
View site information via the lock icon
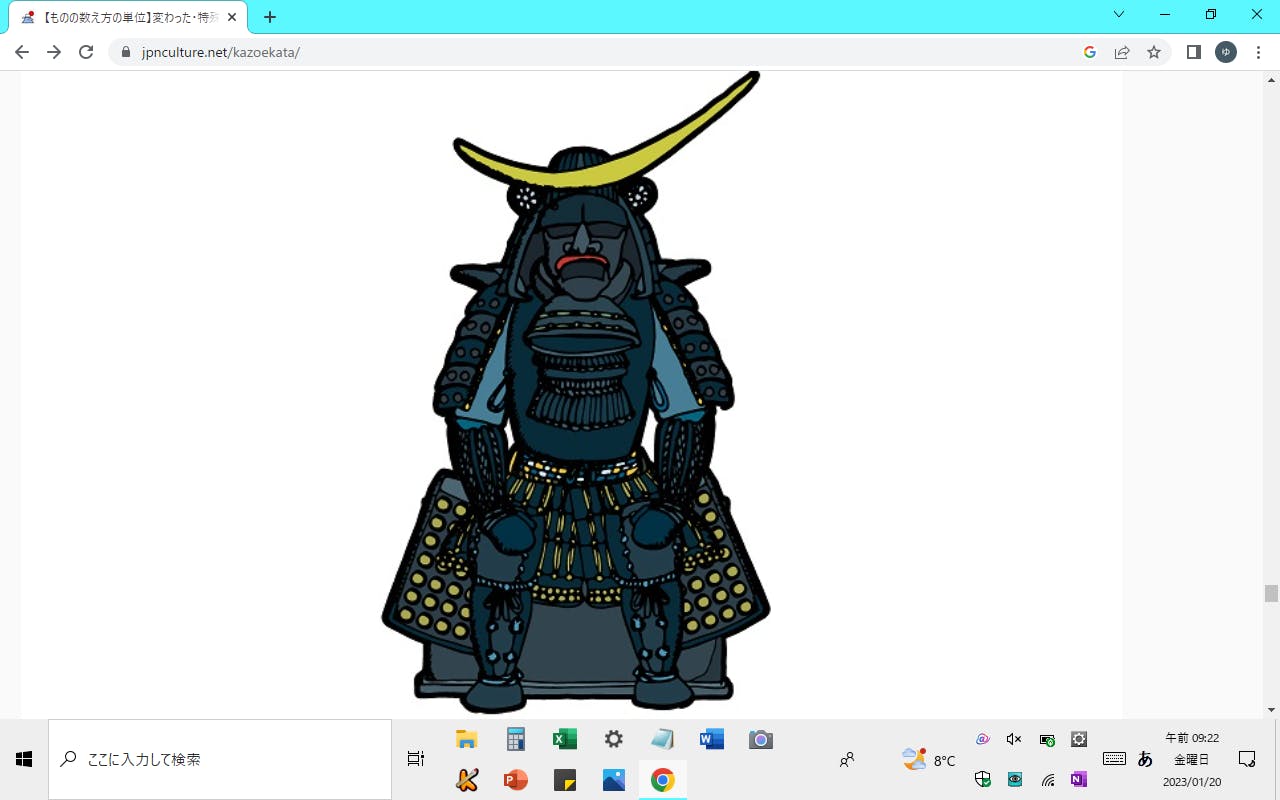[x=126, y=52]
